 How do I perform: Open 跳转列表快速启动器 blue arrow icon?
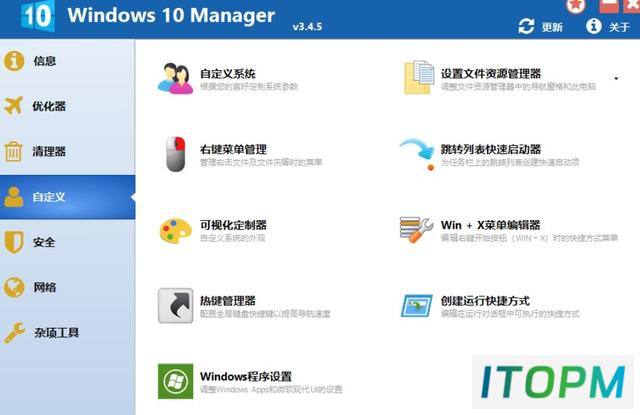coord(417,154)
